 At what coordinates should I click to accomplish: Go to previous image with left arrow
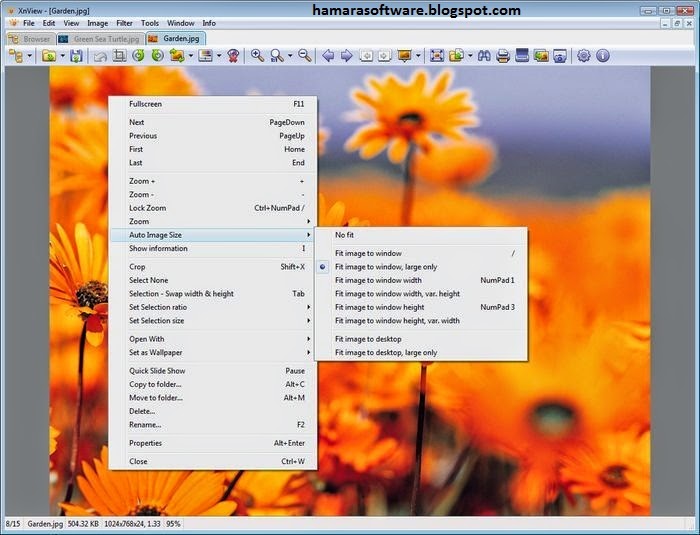click(328, 56)
